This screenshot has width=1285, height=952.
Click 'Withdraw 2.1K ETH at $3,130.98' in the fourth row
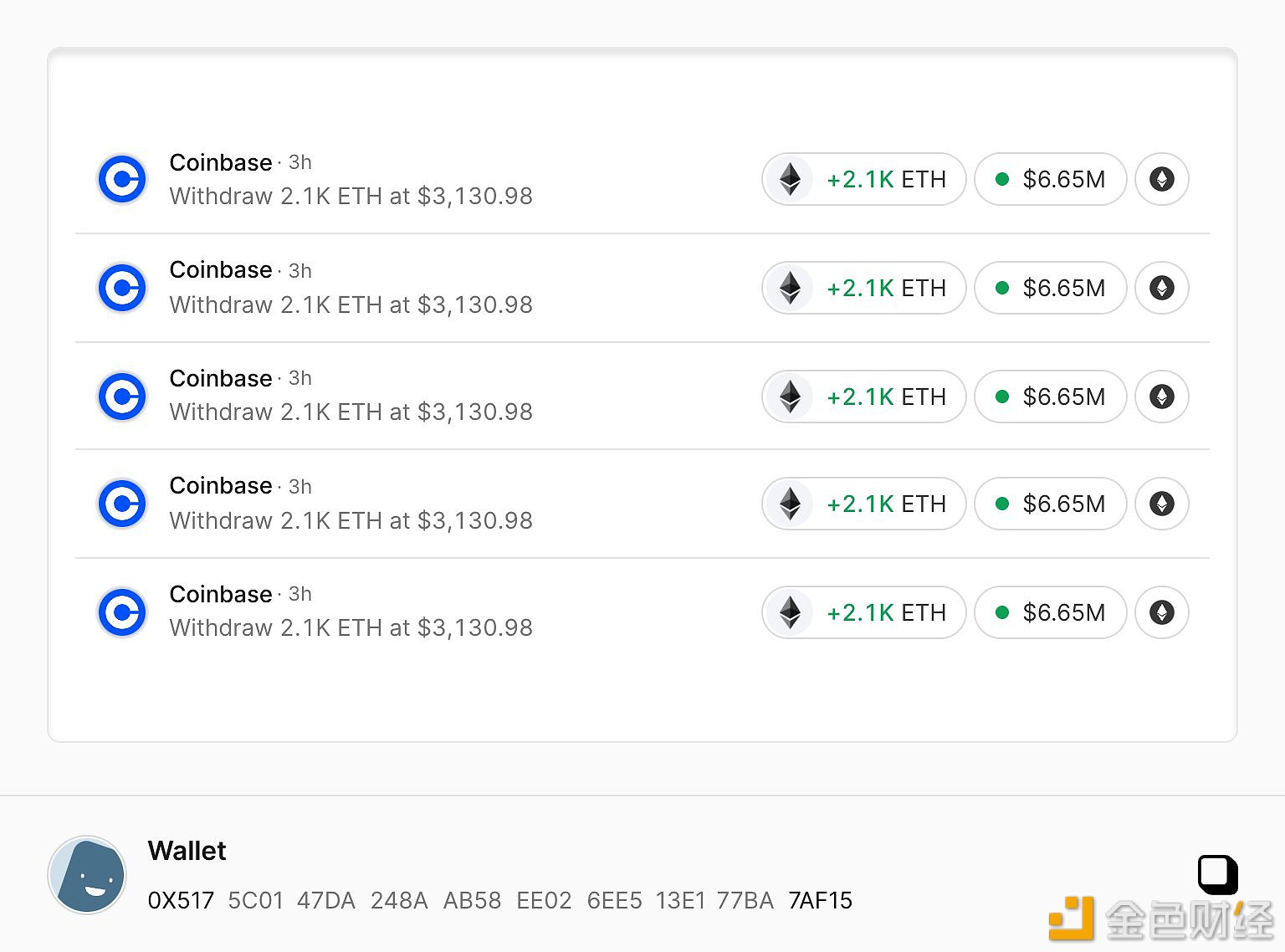[x=351, y=520]
